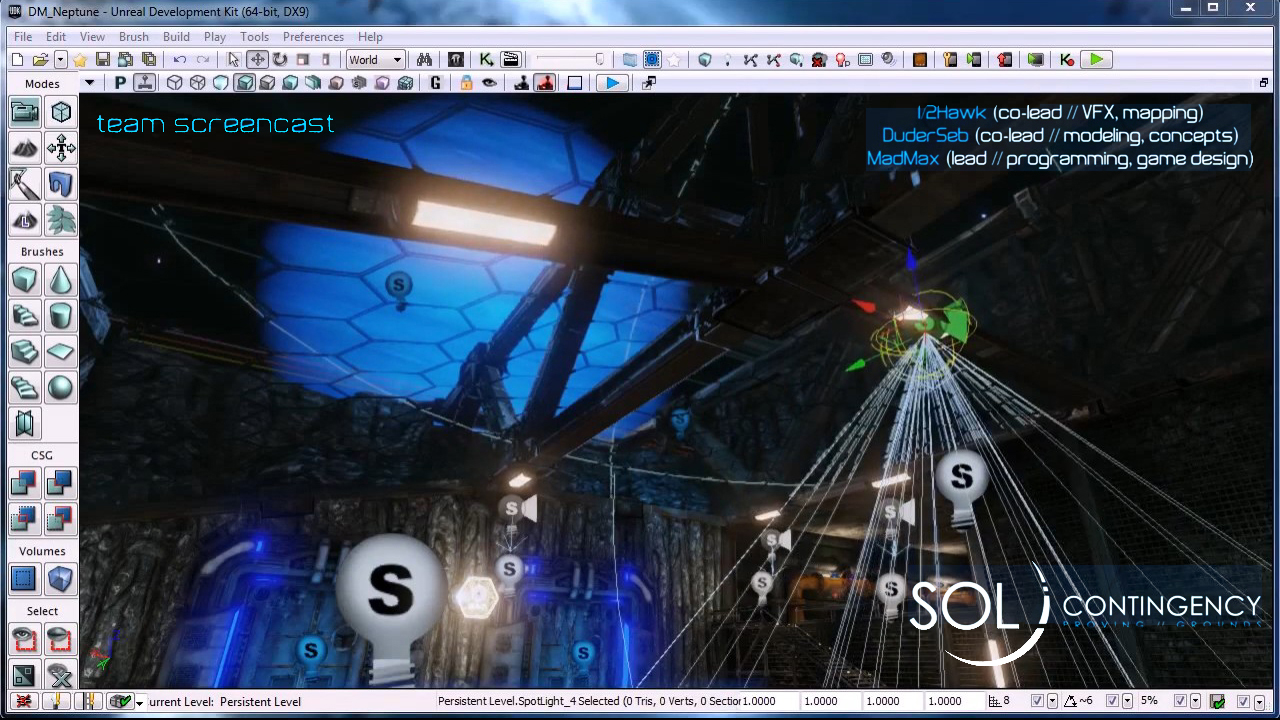Open level selection dropdown in status bar
The width and height of the screenshot is (1280, 720).
[x=139, y=702]
